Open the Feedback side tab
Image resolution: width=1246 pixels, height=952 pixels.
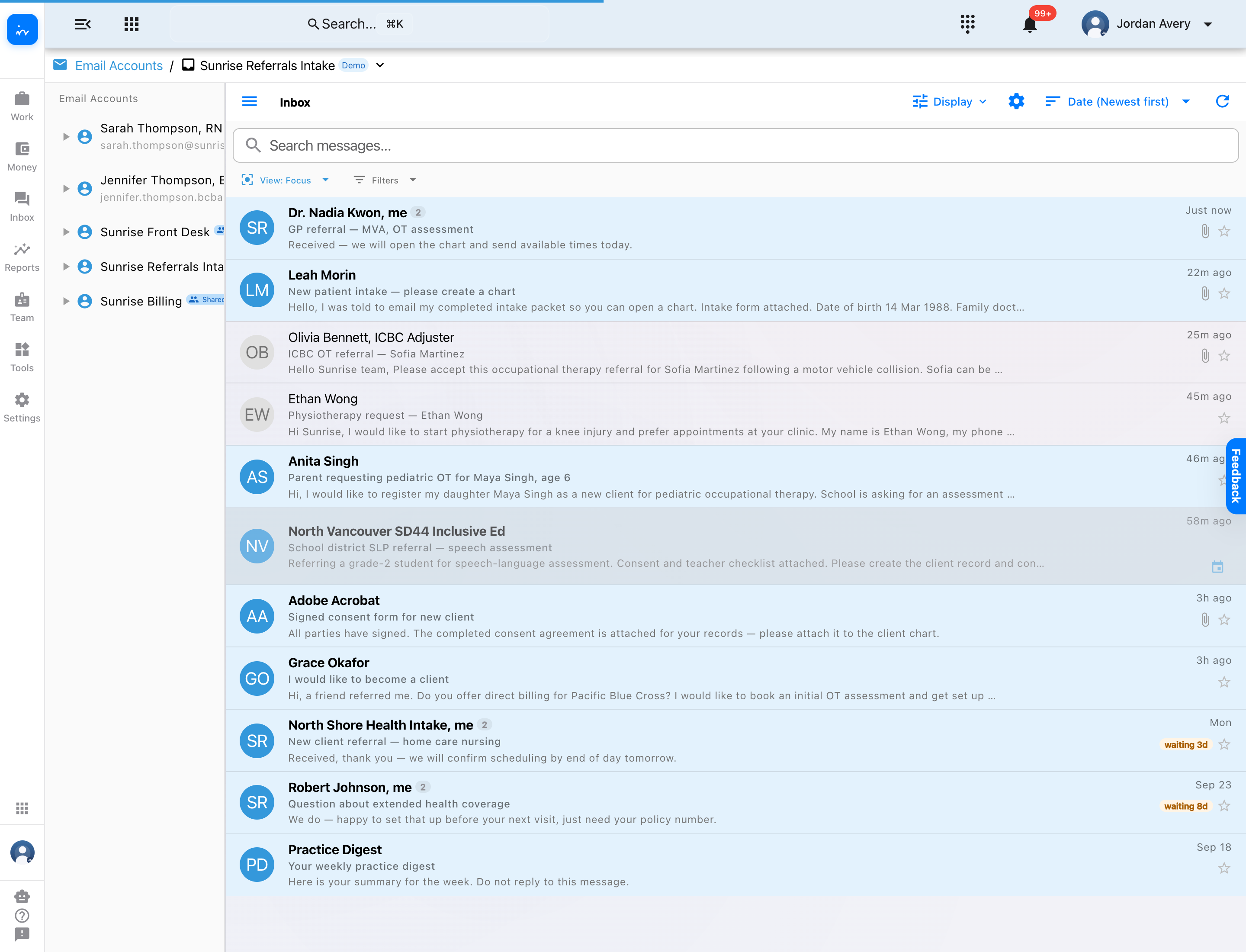(x=1236, y=476)
